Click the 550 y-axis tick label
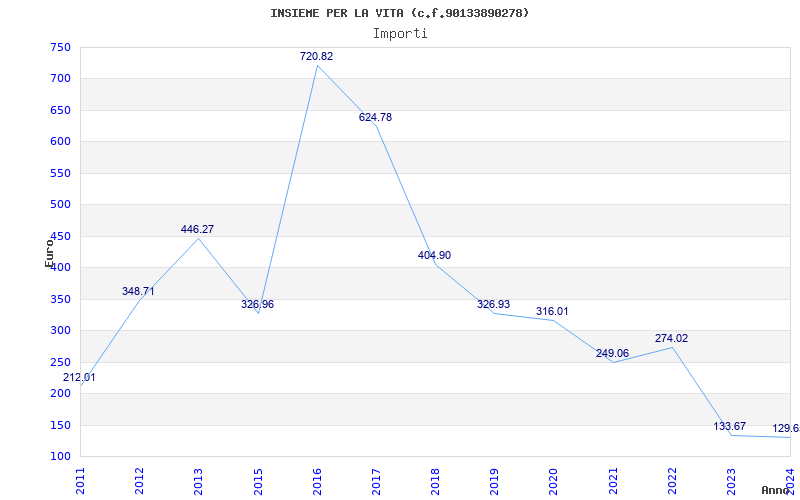 click(x=60, y=173)
